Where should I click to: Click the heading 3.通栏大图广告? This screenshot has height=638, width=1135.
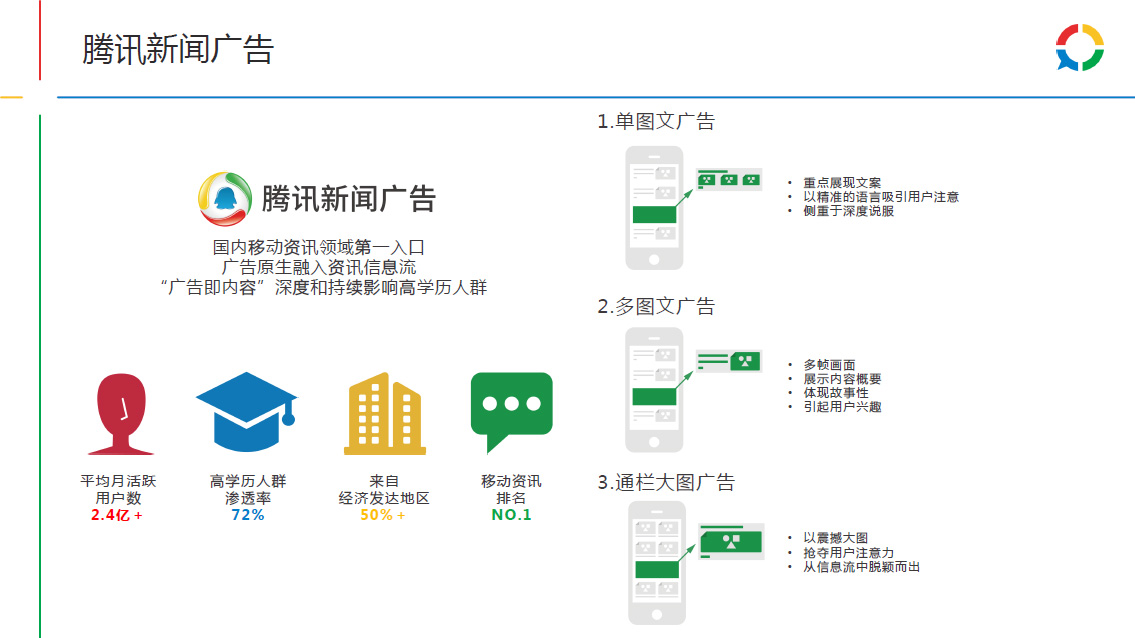666,482
